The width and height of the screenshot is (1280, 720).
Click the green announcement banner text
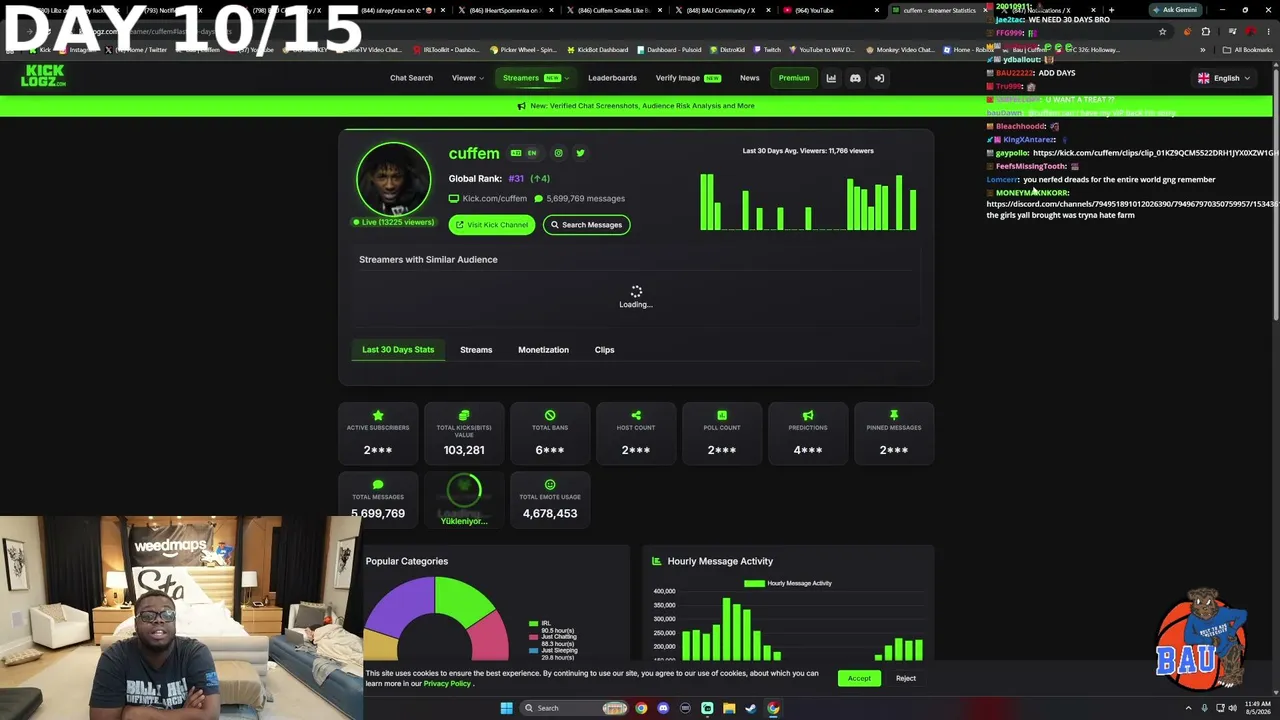click(642, 106)
